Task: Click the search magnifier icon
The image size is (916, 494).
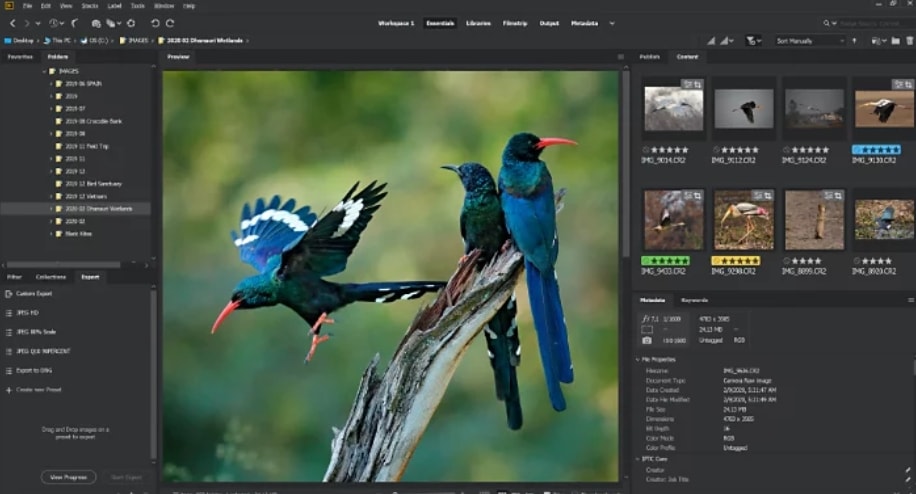Action: (x=827, y=23)
